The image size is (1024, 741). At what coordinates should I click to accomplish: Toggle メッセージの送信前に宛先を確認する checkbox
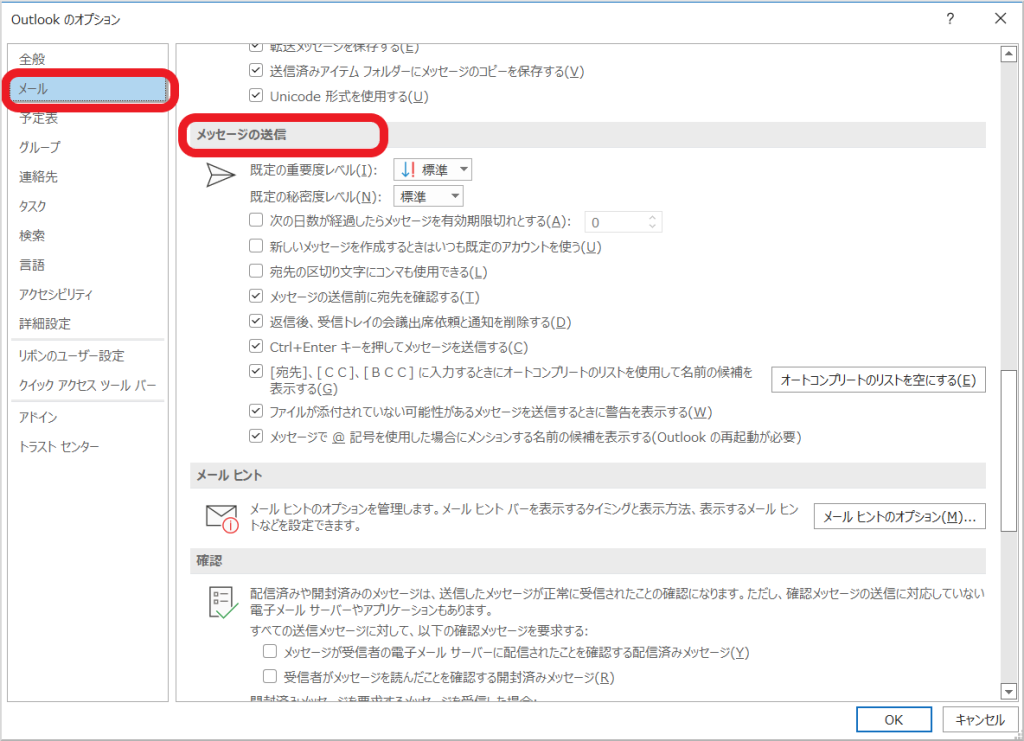point(256,296)
